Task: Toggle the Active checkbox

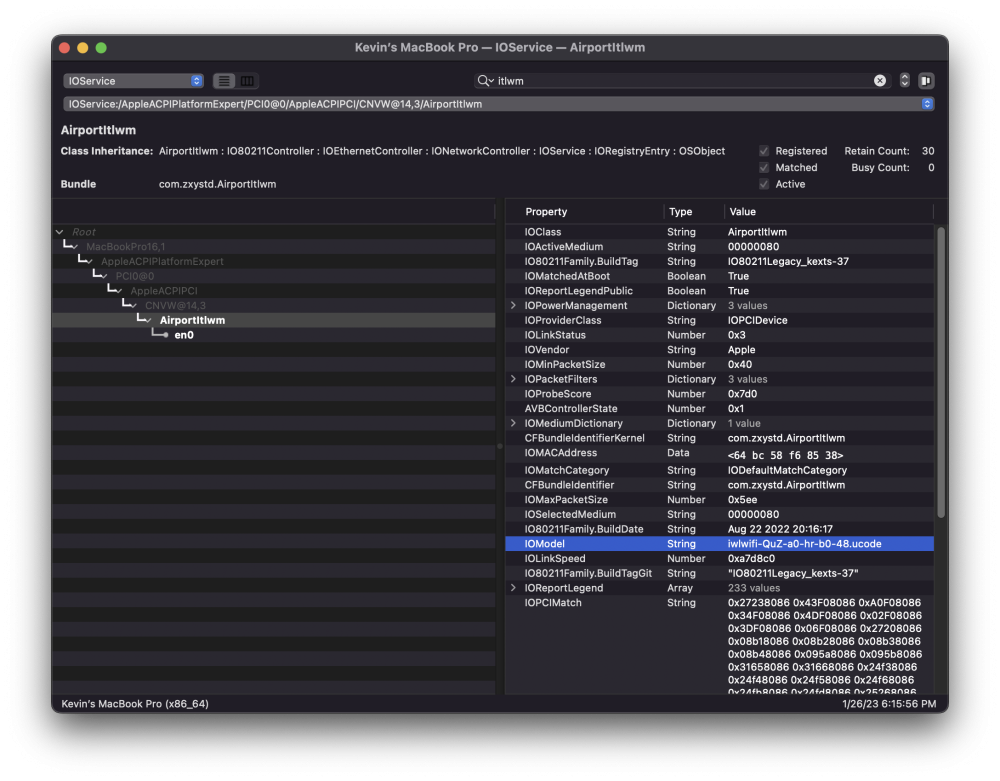Action: [x=763, y=184]
